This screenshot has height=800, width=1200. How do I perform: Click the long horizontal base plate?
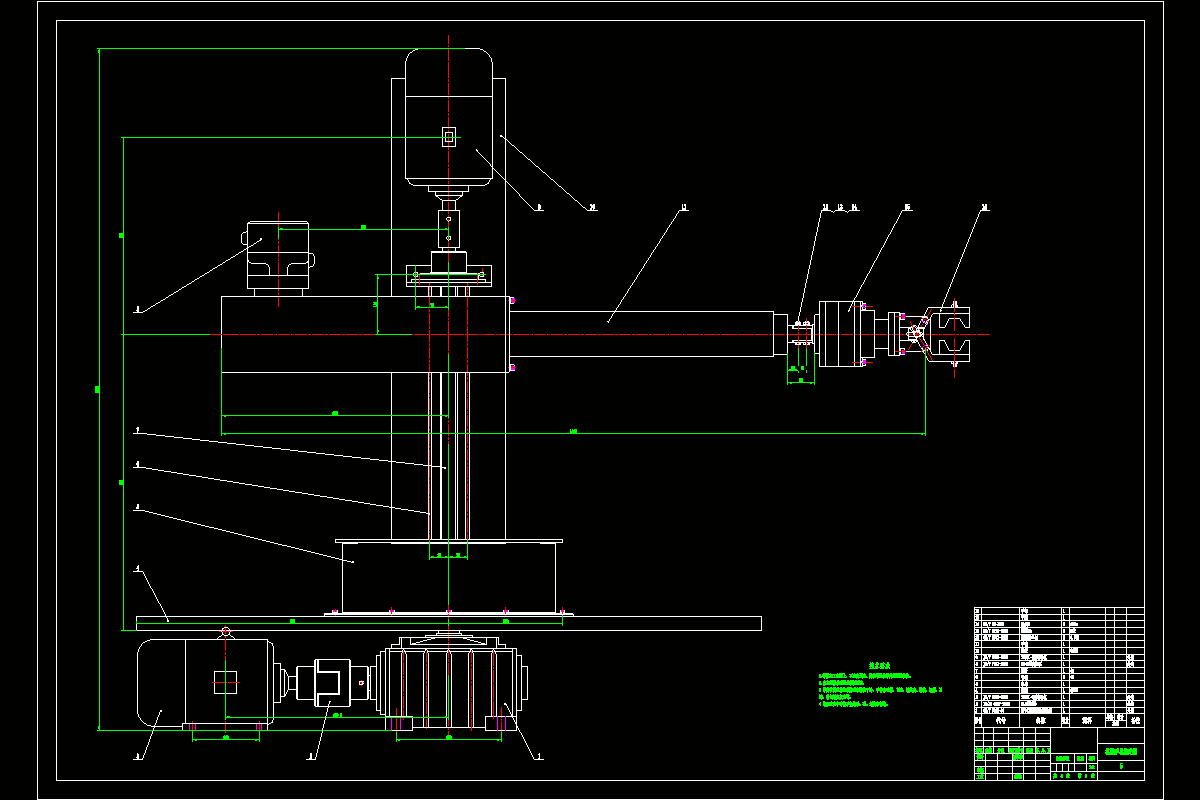coord(448,623)
